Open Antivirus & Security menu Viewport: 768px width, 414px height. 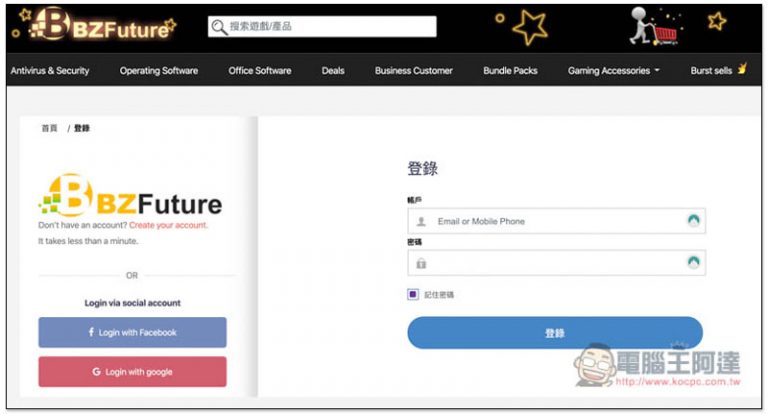click(x=50, y=71)
